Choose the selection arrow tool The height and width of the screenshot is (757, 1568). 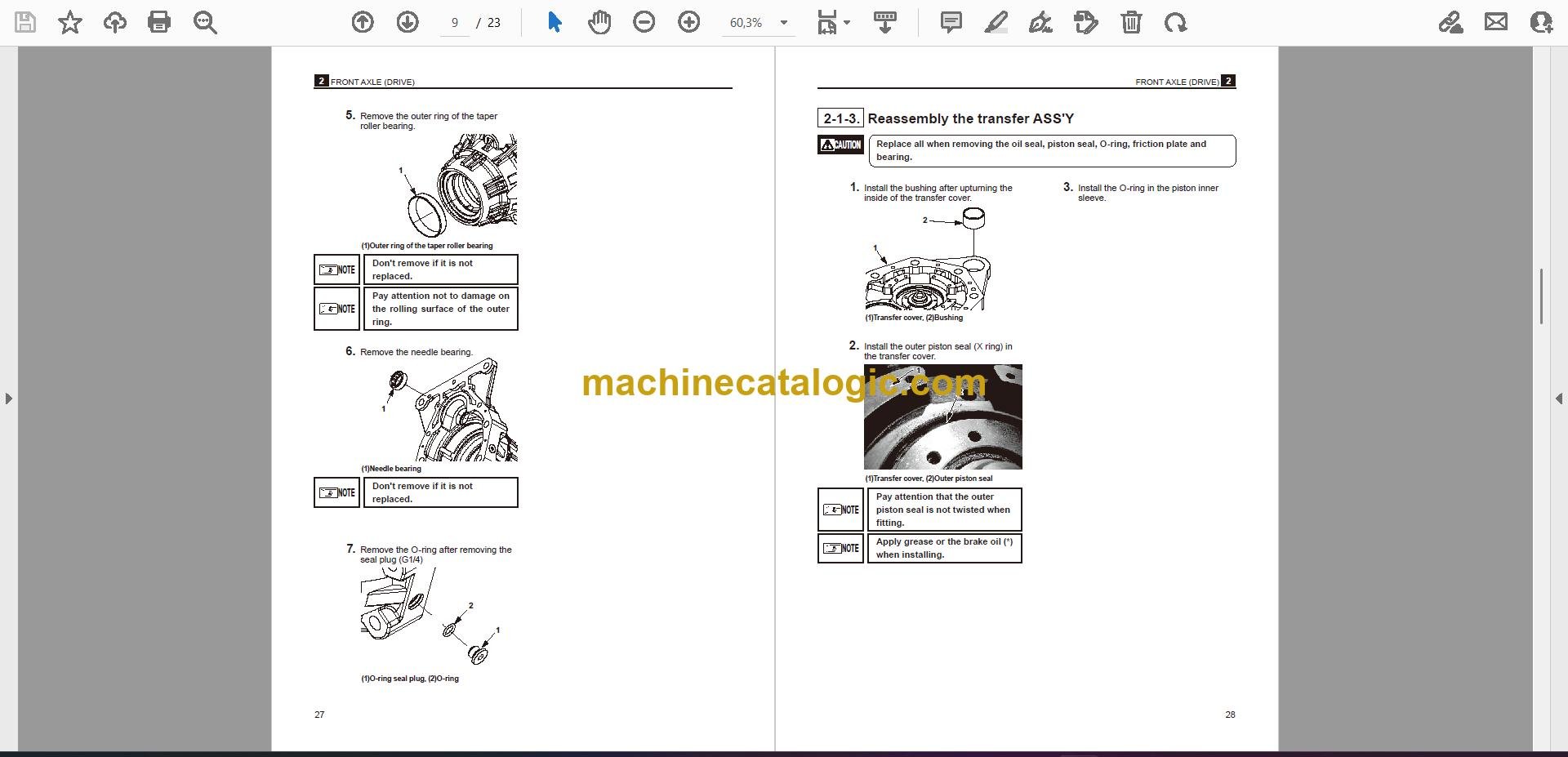click(555, 23)
